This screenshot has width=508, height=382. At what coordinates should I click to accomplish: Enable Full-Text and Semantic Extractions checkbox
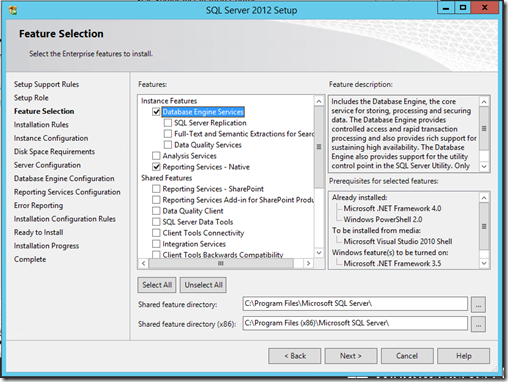(x=168, y=134)
